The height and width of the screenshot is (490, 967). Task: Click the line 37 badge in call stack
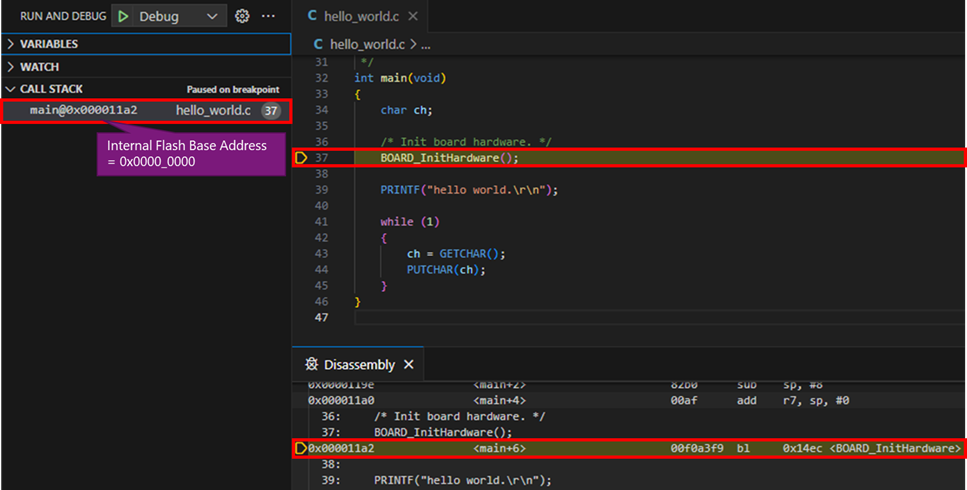270,111
